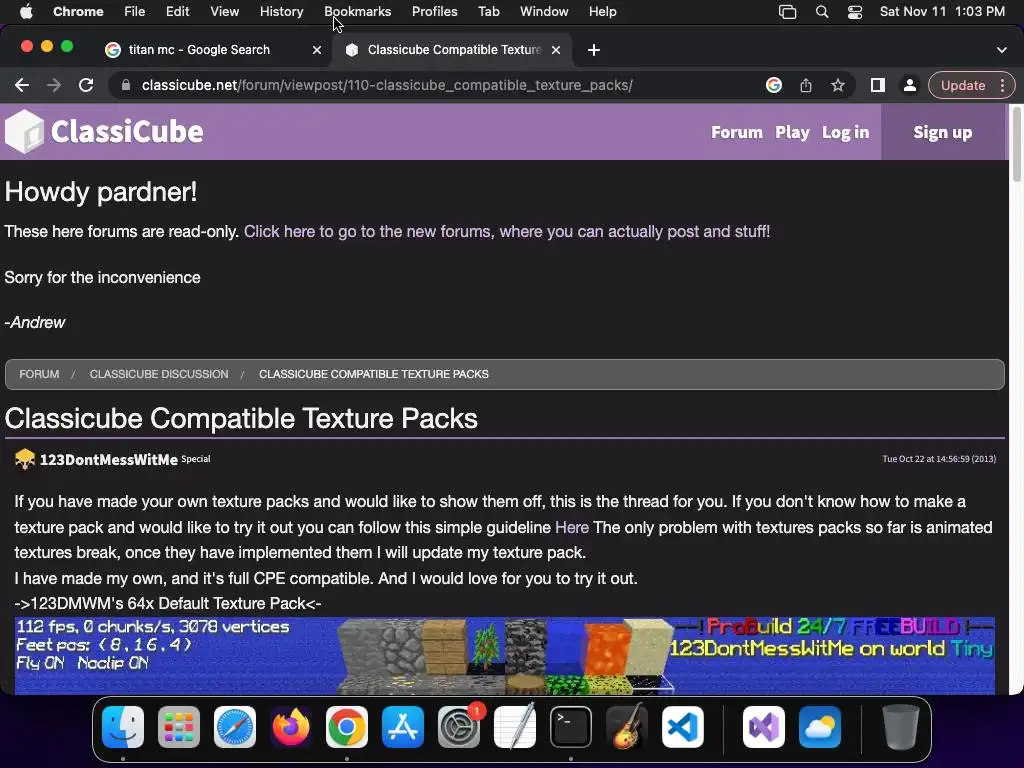Viewport: 1024px width, 768px height.
Task: Open Chrome's three-dot menu
Action: tap(1002, 85)
